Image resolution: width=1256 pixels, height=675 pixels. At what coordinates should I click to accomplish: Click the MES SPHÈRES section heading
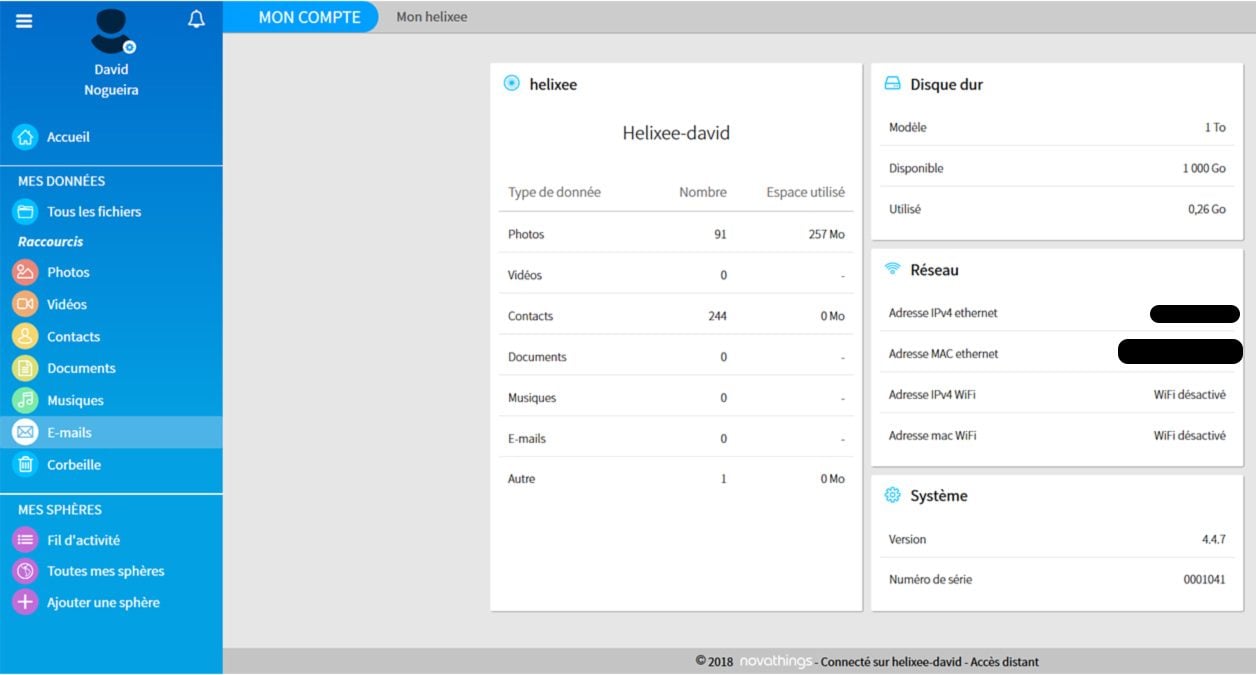click(x=60, y=510)
